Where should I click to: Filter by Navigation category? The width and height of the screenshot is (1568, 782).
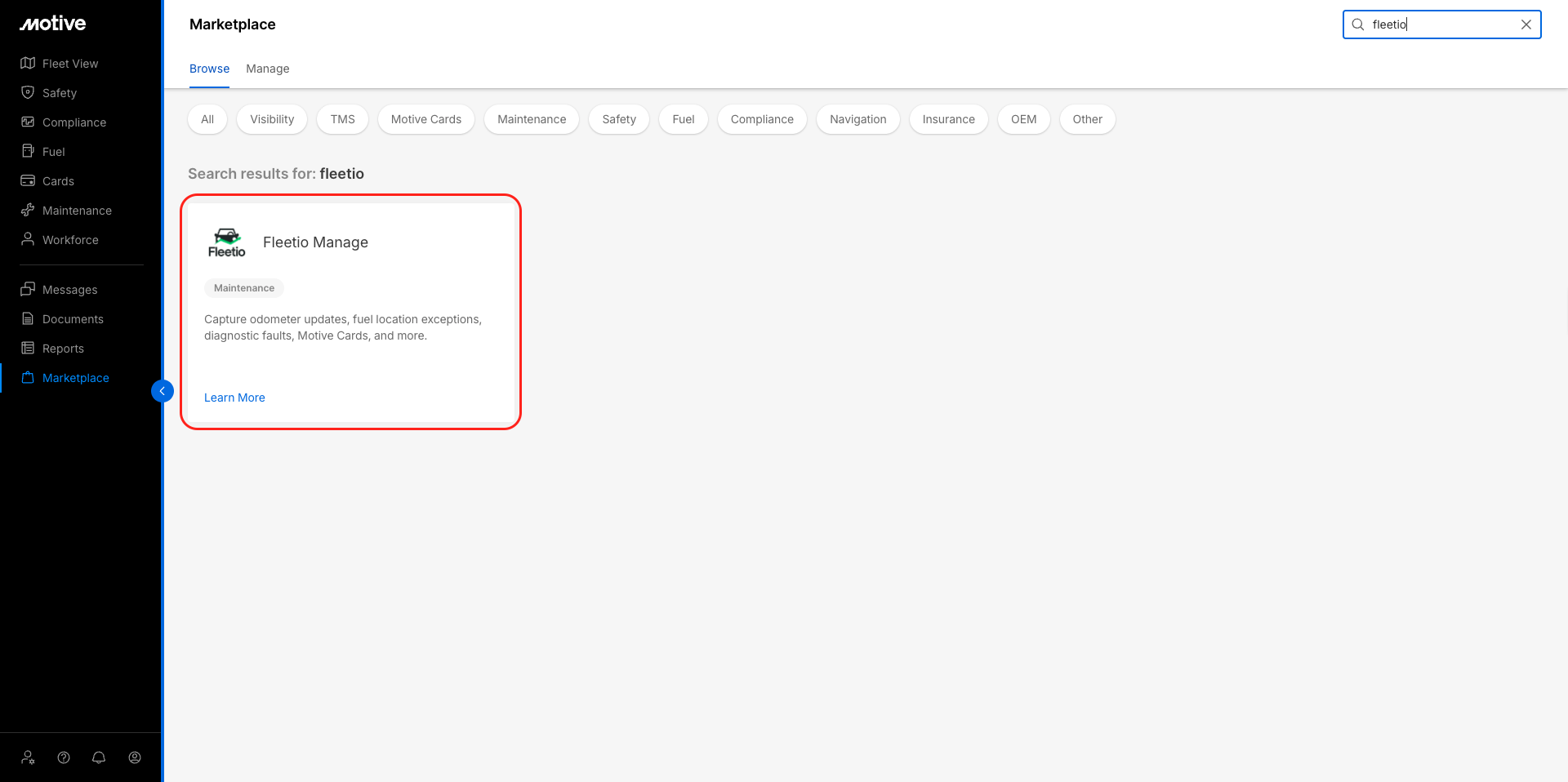click(858, 119)
